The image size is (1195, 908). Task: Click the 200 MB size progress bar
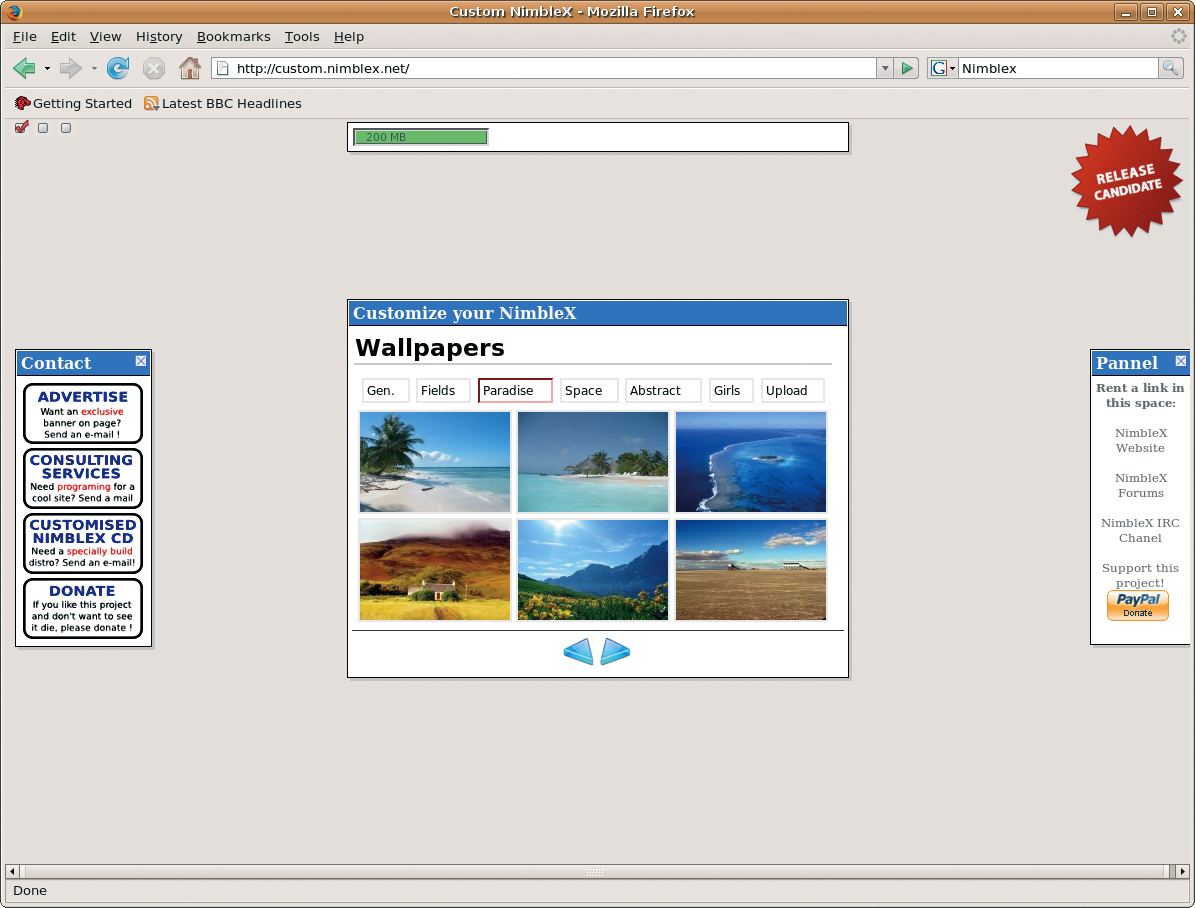421,137
